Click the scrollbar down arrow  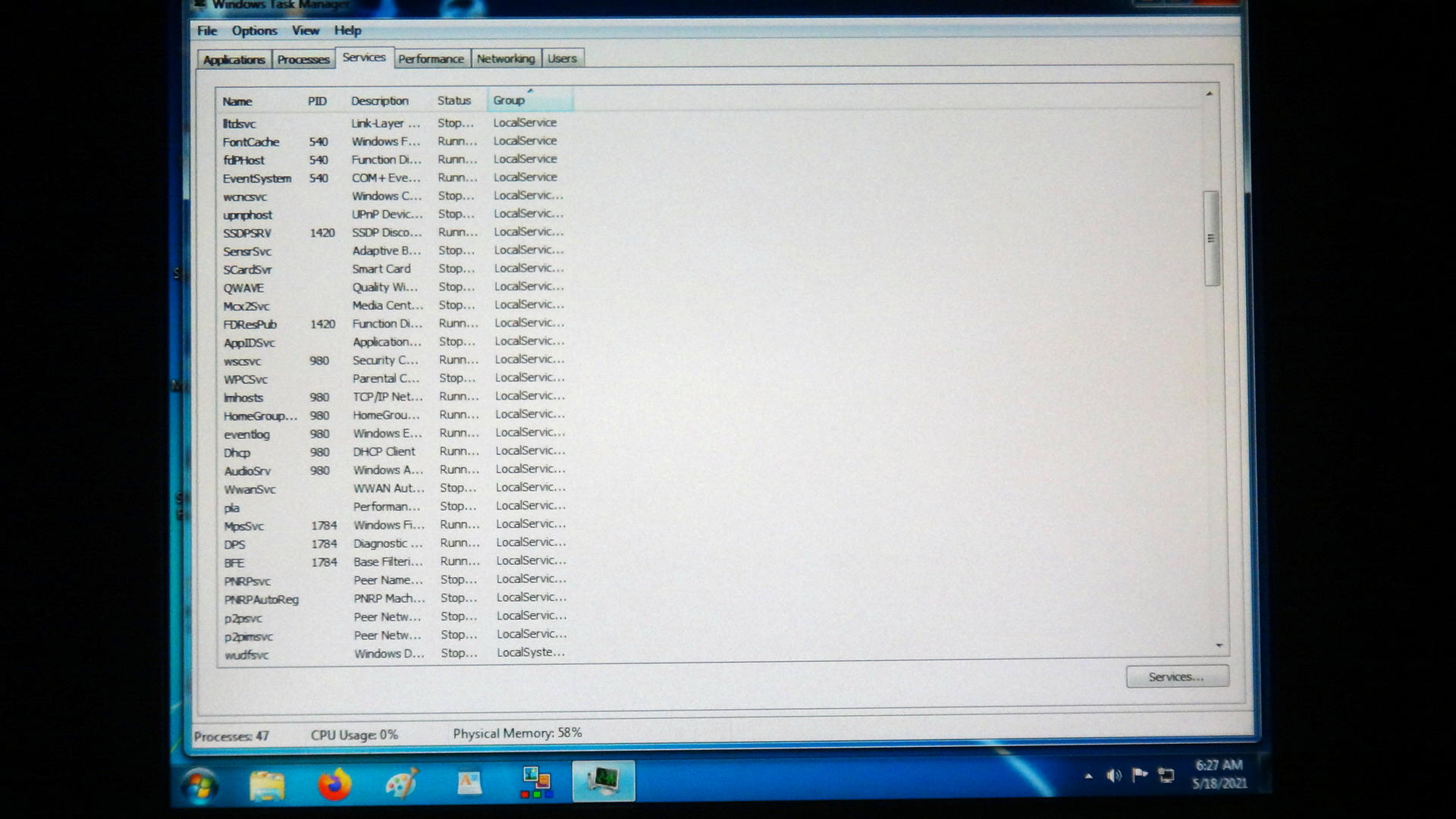click(x=1219, y=646)
